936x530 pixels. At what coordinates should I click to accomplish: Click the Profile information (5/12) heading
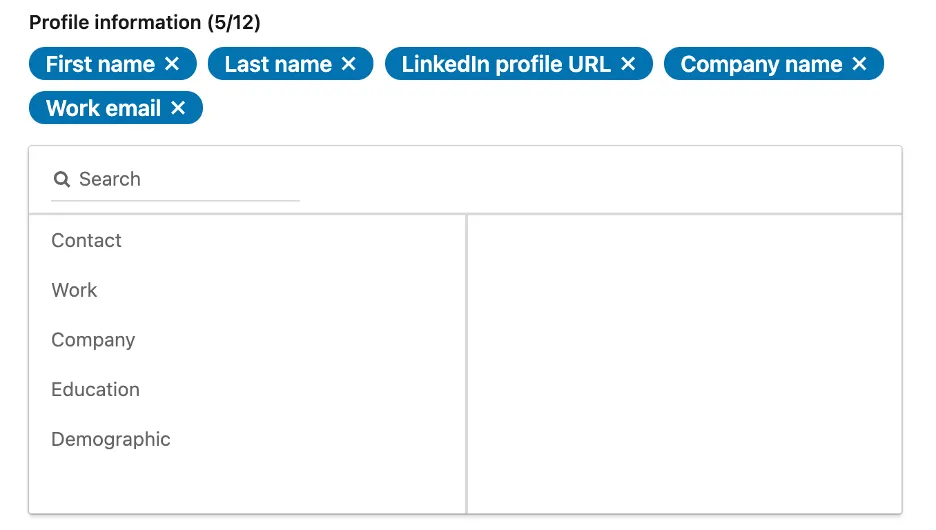tap(145, 22)
